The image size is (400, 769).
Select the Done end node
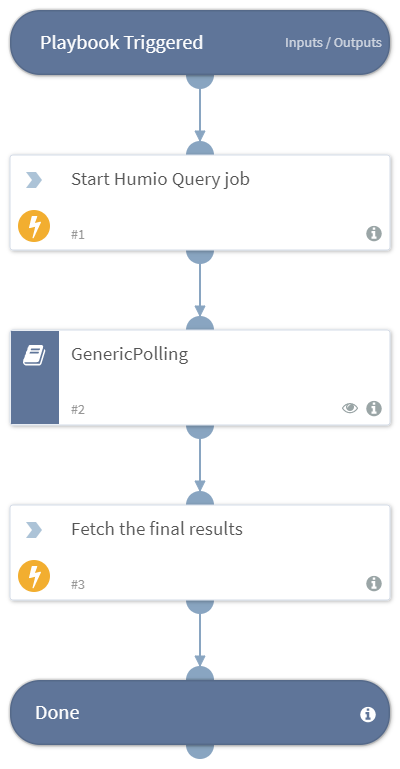point(200,713)
